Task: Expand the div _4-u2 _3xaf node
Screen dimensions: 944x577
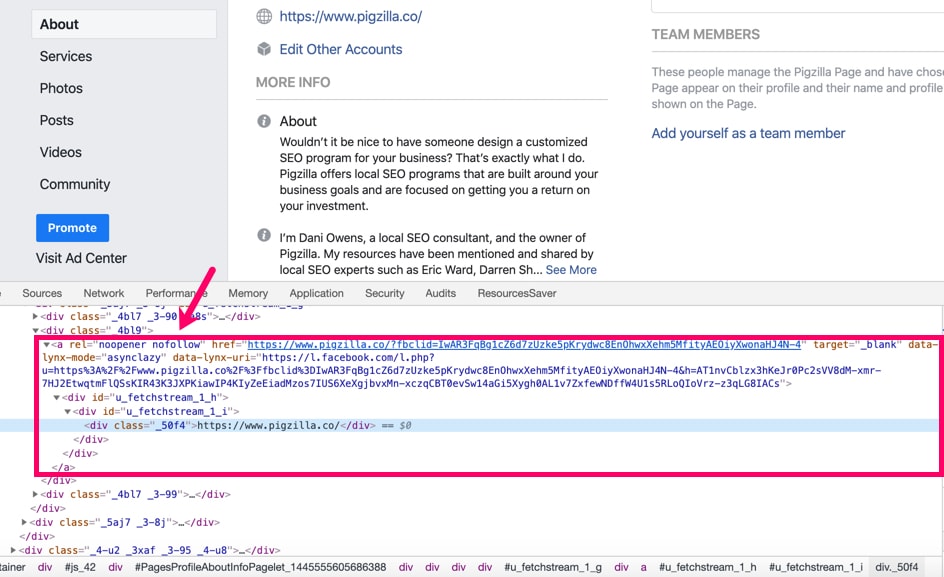Action: (x=13, y=550)
